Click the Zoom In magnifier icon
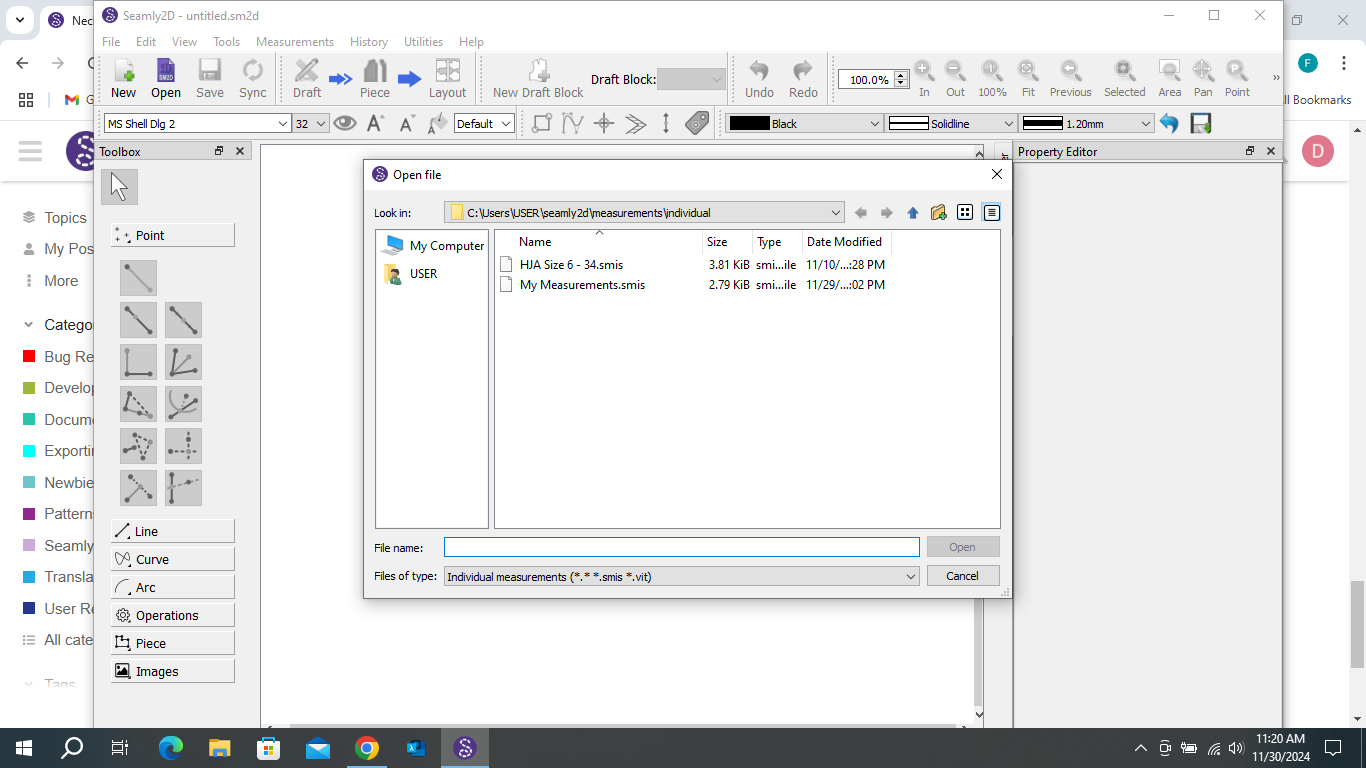The width and height of the screenshot is (1366, 768). coord(924,71)
